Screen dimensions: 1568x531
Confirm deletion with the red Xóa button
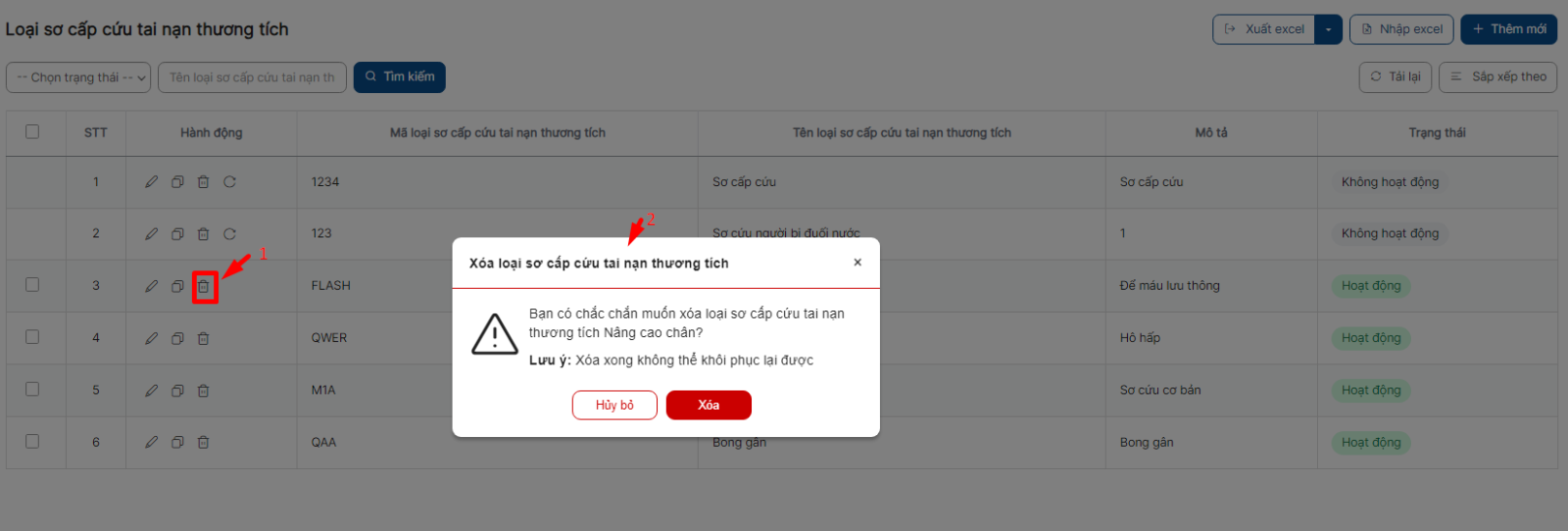(709, 406)
